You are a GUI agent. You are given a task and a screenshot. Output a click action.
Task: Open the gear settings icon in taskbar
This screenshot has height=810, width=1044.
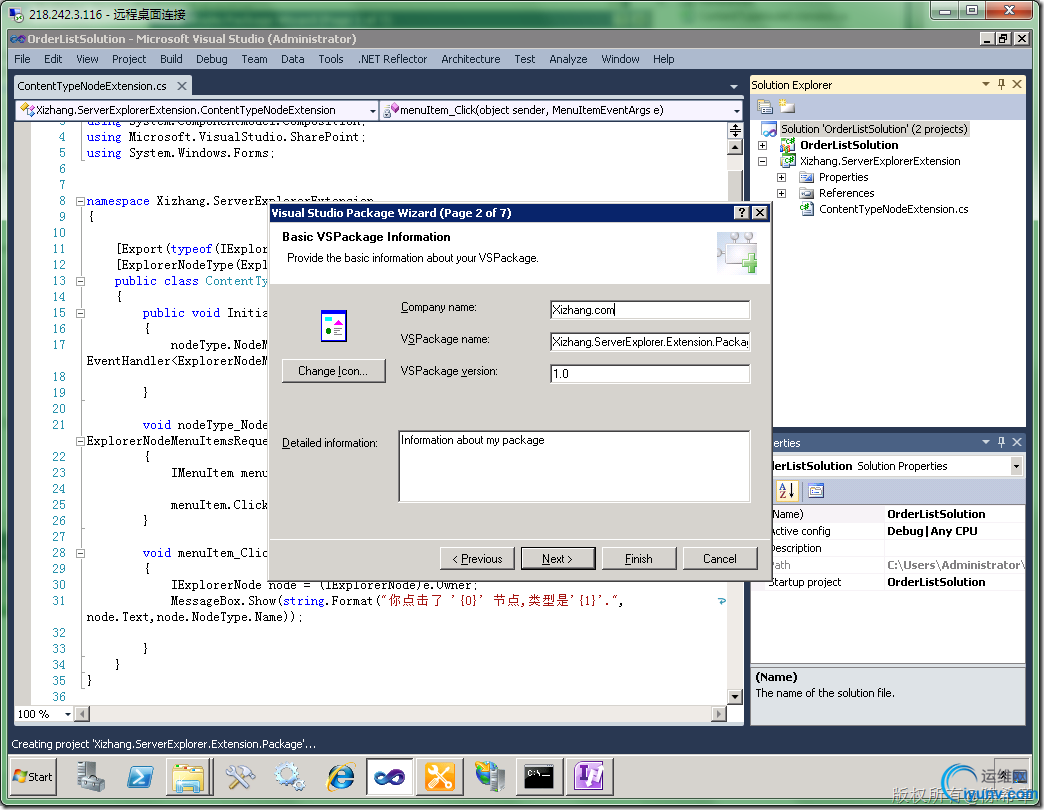[x=290, y=777]
